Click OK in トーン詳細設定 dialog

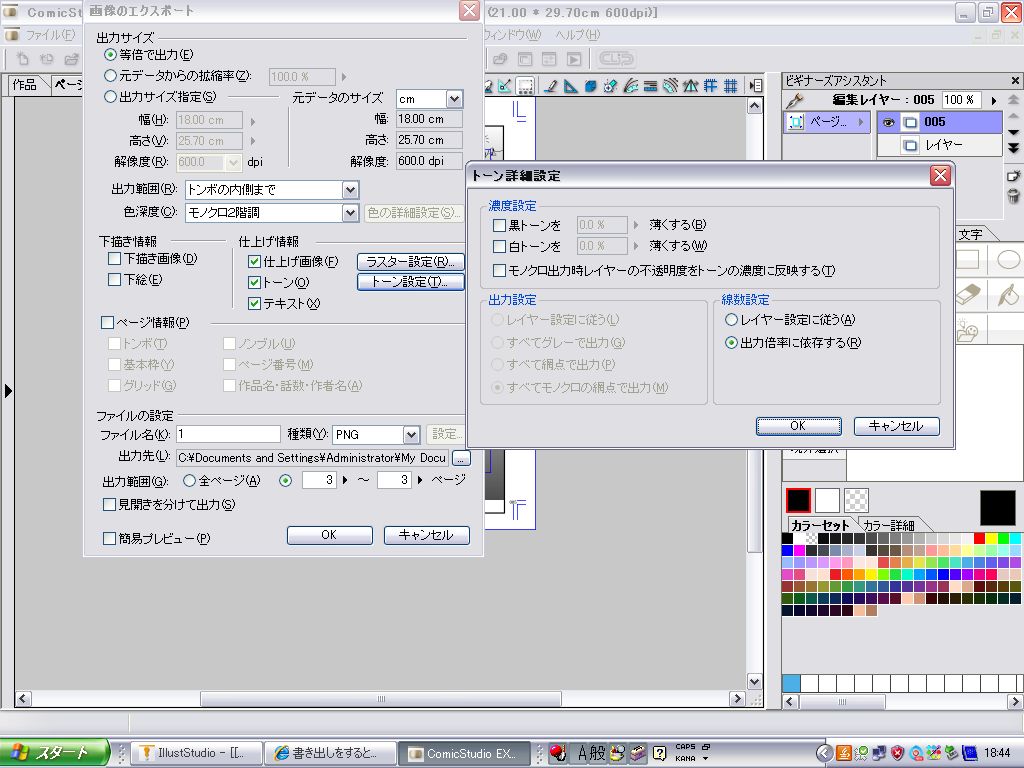click(x=797, y=426)
